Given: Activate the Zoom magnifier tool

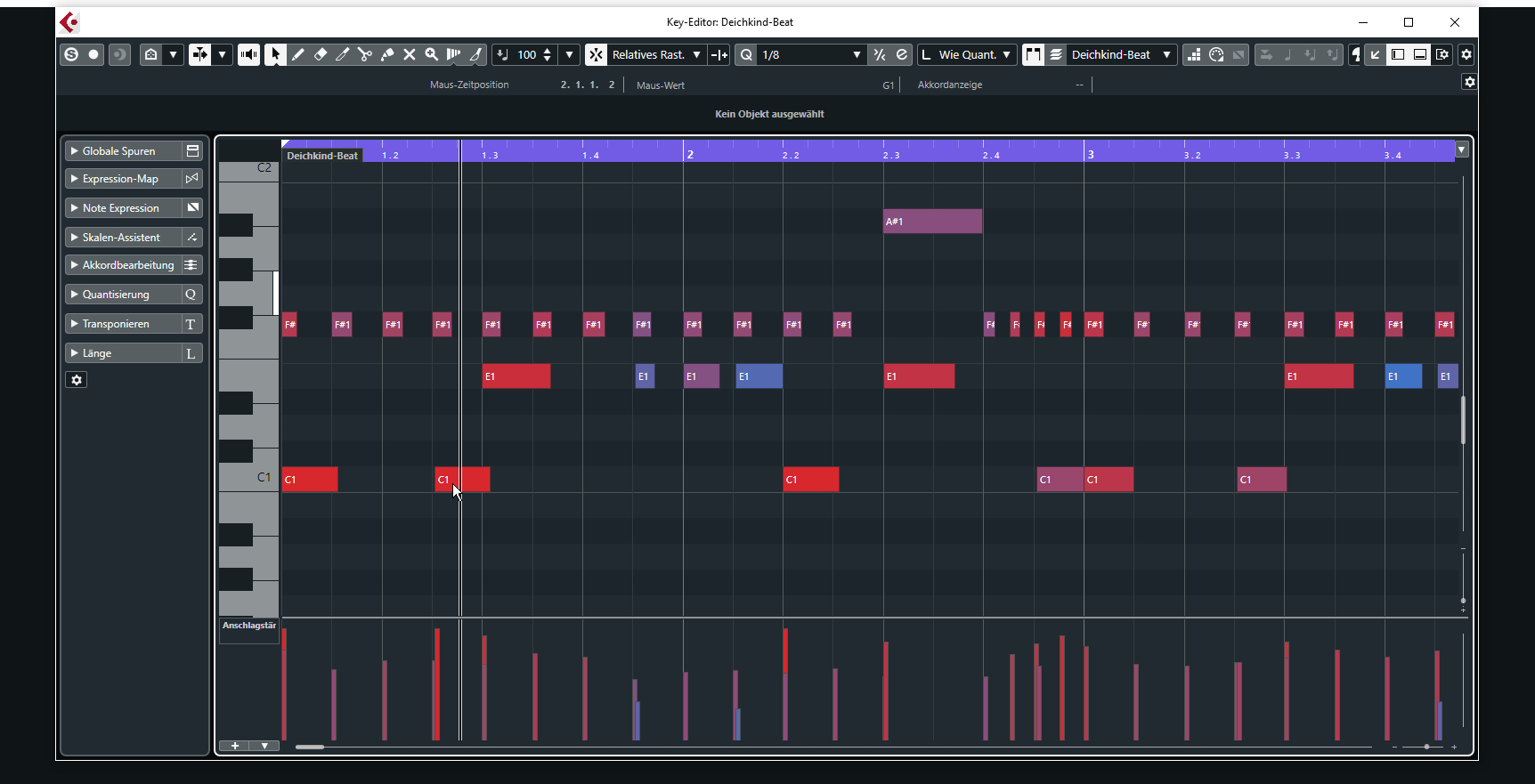Looking at the screenshot, I should pyautogui.click(x=432, y=54).
